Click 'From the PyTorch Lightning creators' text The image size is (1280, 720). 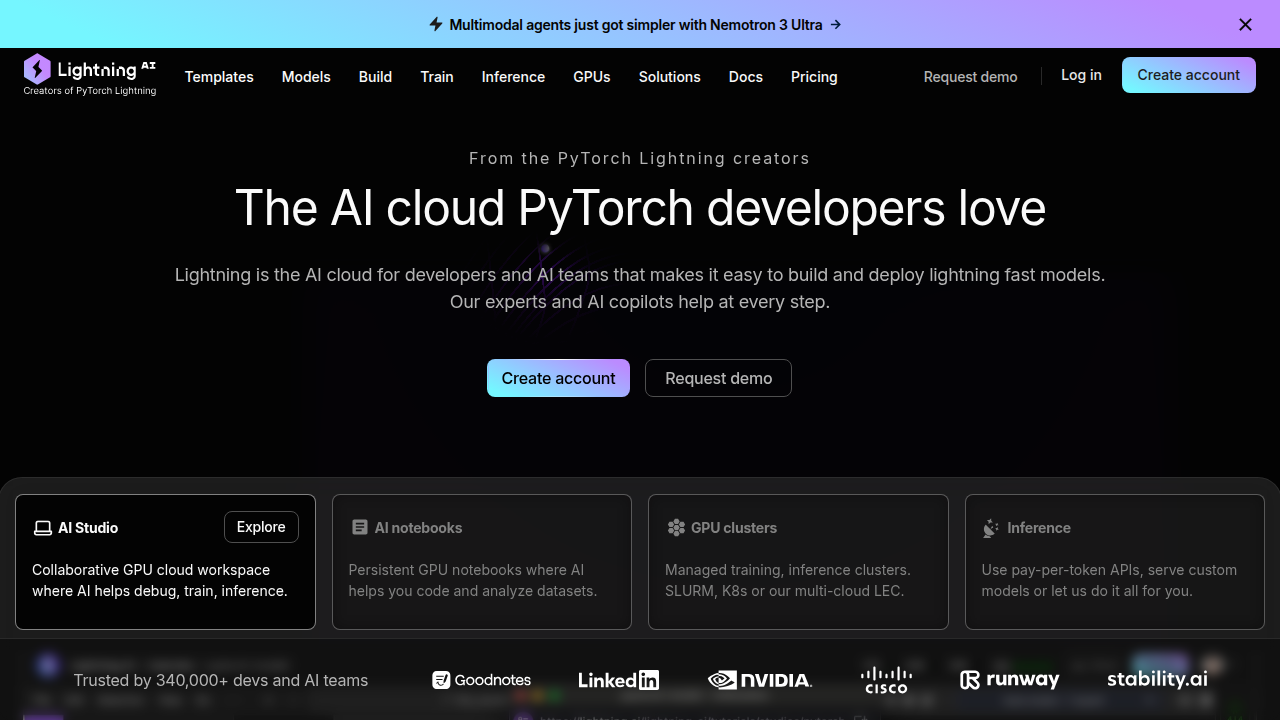[639, 158]
